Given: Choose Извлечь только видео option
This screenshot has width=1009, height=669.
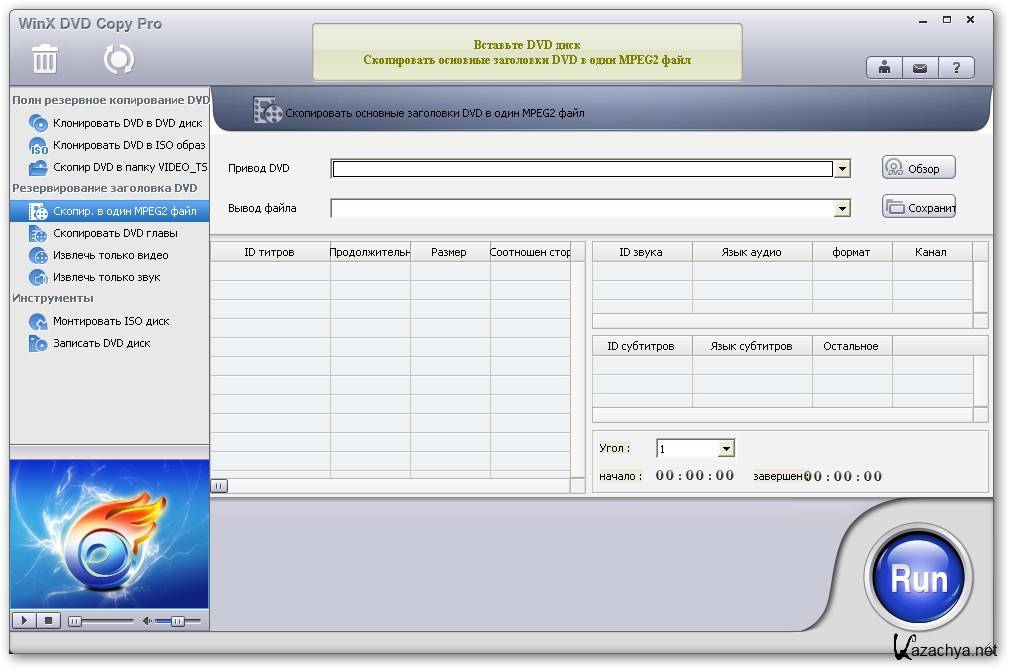Looking at the screenshot, I should click(110, 255).
